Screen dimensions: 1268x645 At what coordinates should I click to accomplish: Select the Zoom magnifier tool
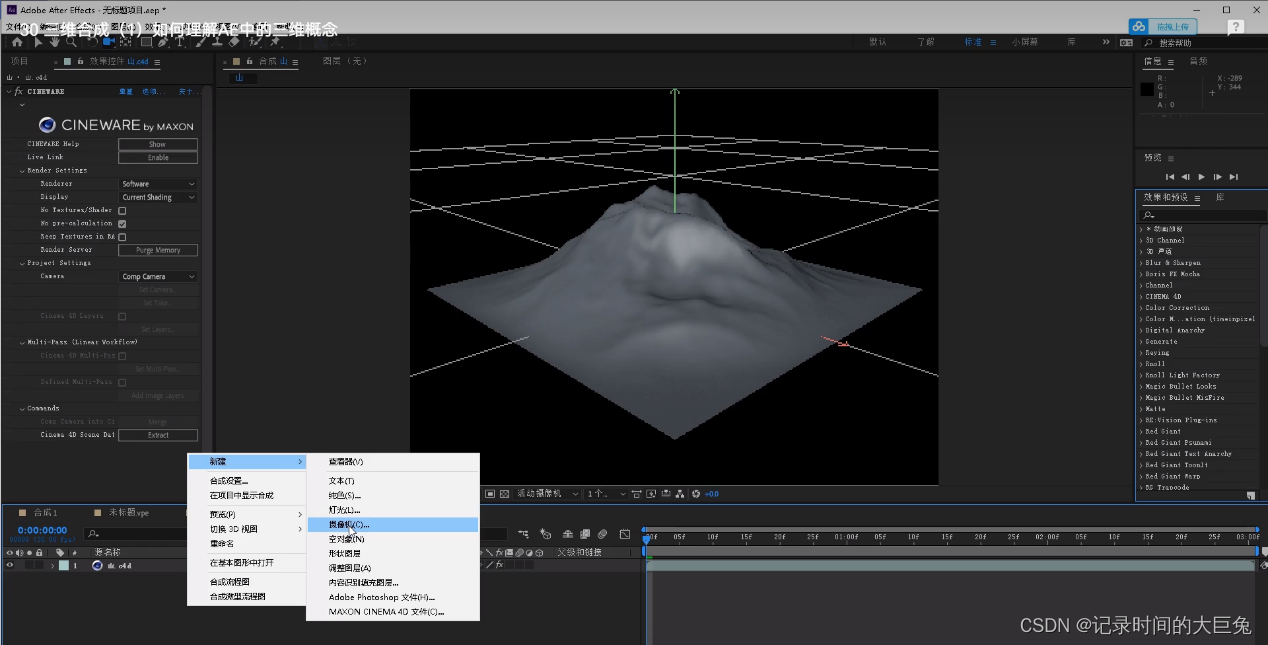tap(71, 42)
